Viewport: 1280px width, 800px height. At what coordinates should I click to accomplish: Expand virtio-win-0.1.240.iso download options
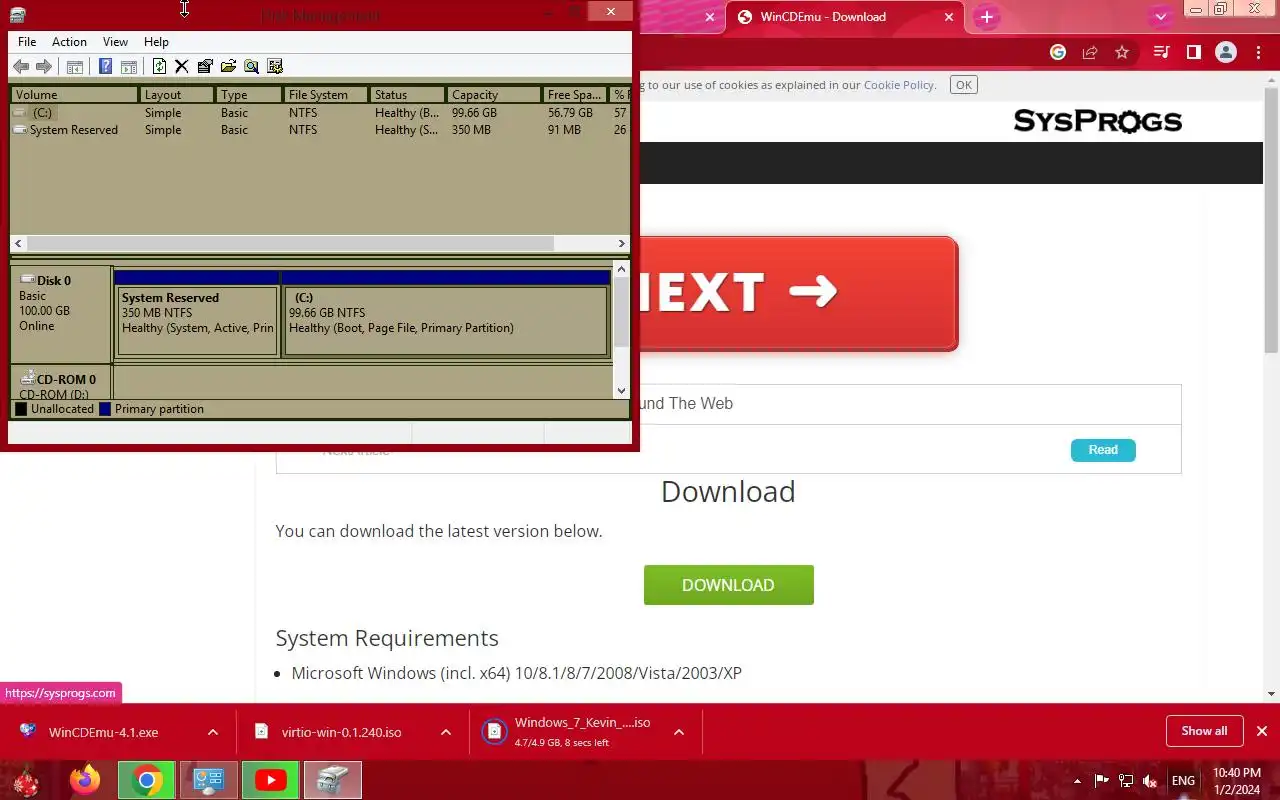pyautogui.click(x=446, y=732)
